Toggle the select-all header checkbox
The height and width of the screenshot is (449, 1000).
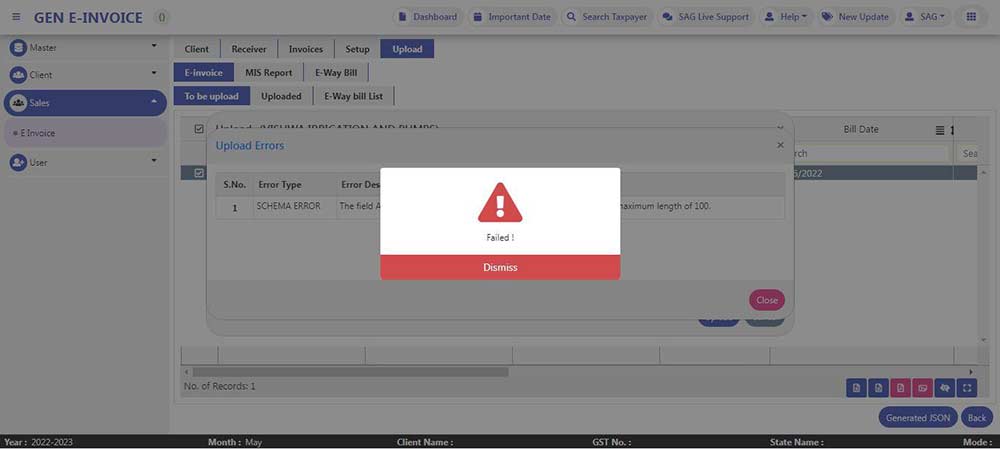[x=199, y=129]
